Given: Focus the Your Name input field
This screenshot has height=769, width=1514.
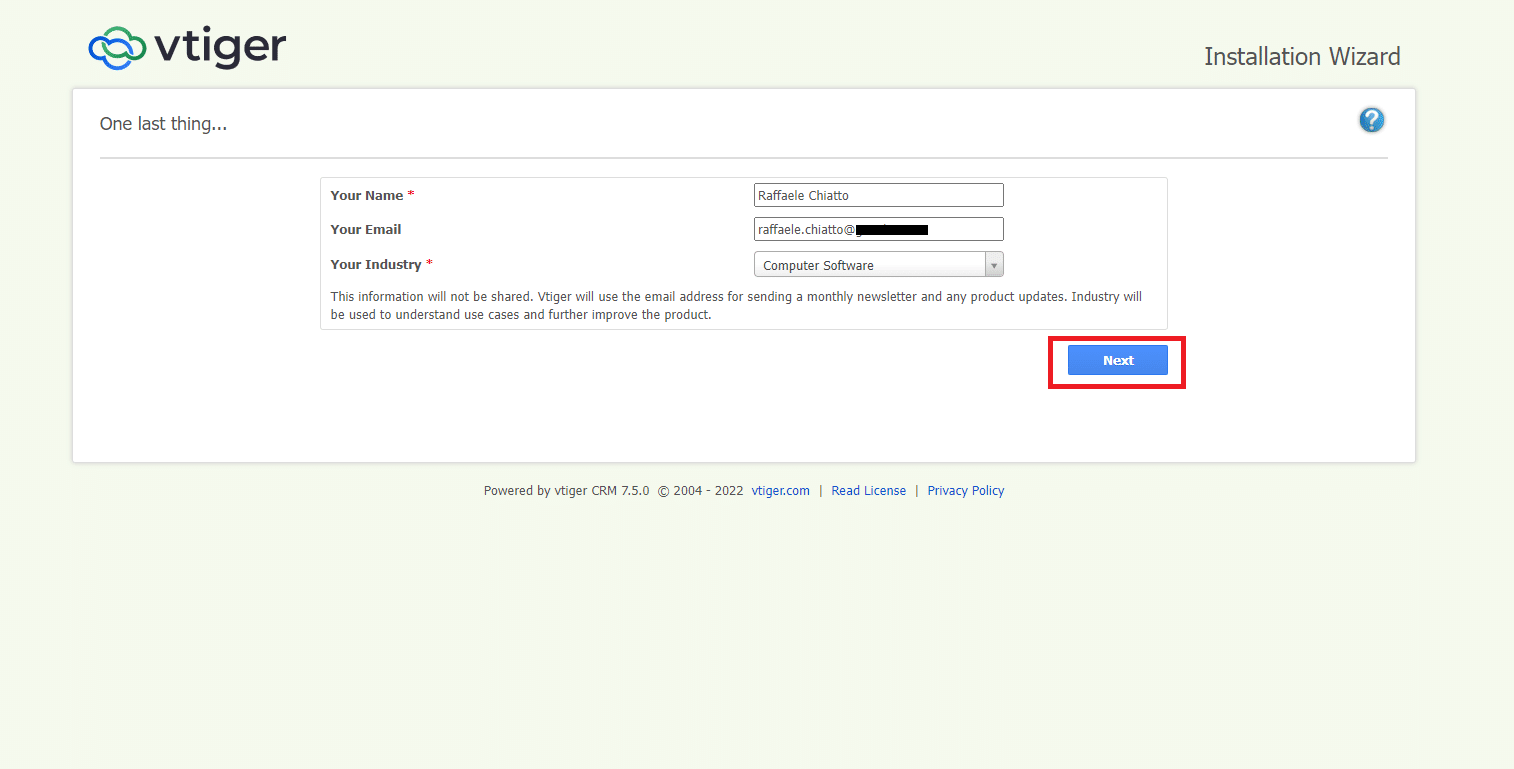Looking at the screenshot, I should (878, 195).
